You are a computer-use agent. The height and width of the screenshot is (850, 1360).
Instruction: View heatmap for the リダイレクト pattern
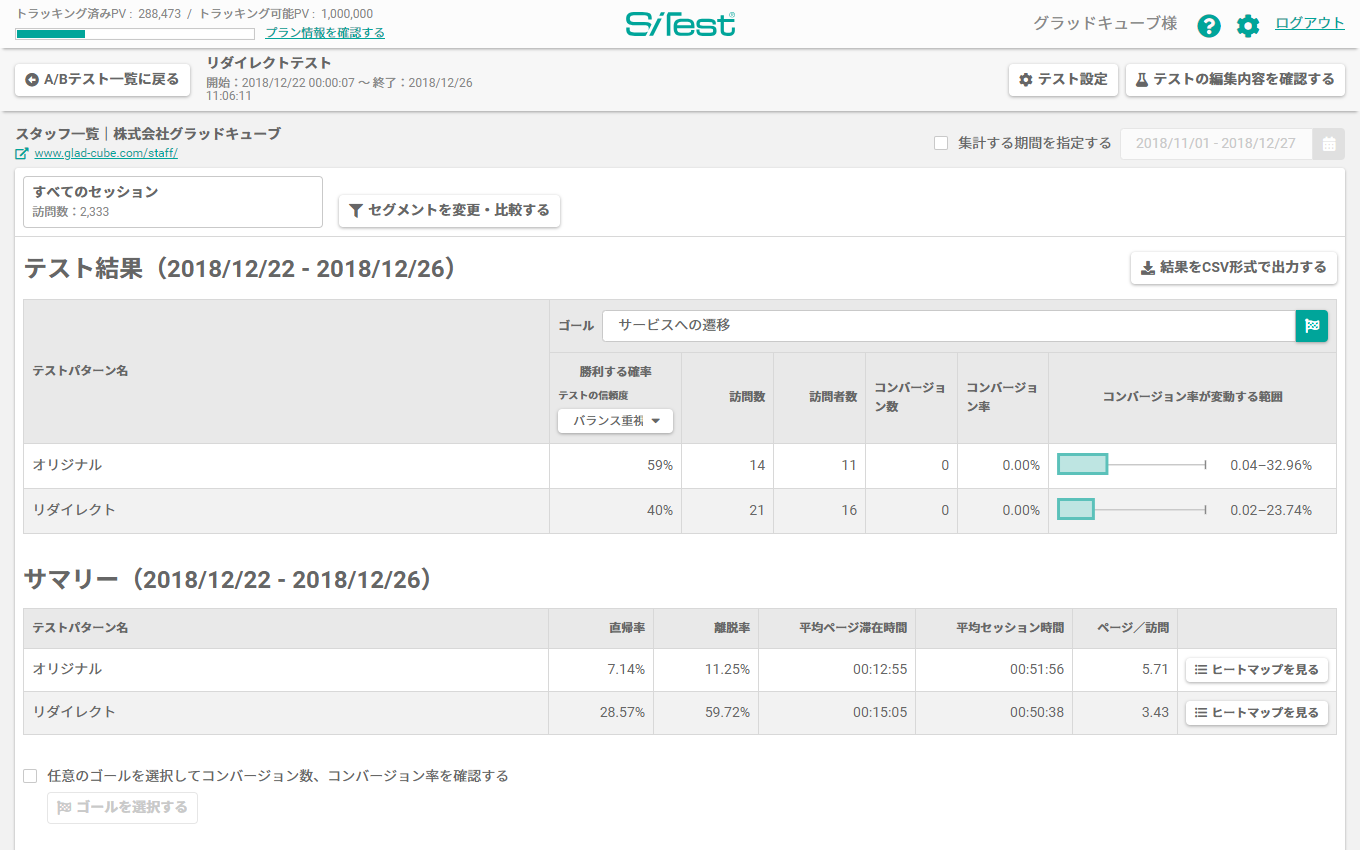tap(1256, 713)
